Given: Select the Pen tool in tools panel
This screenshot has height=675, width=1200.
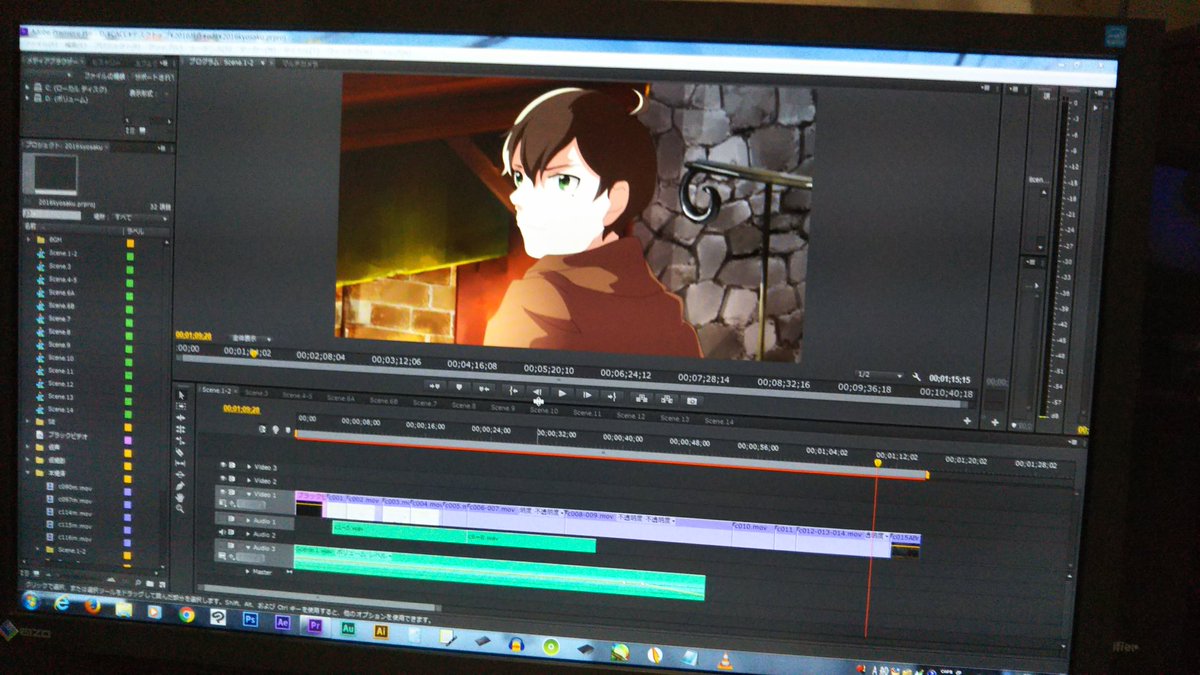Looking at the screenshot, I should tap(180, 485).
